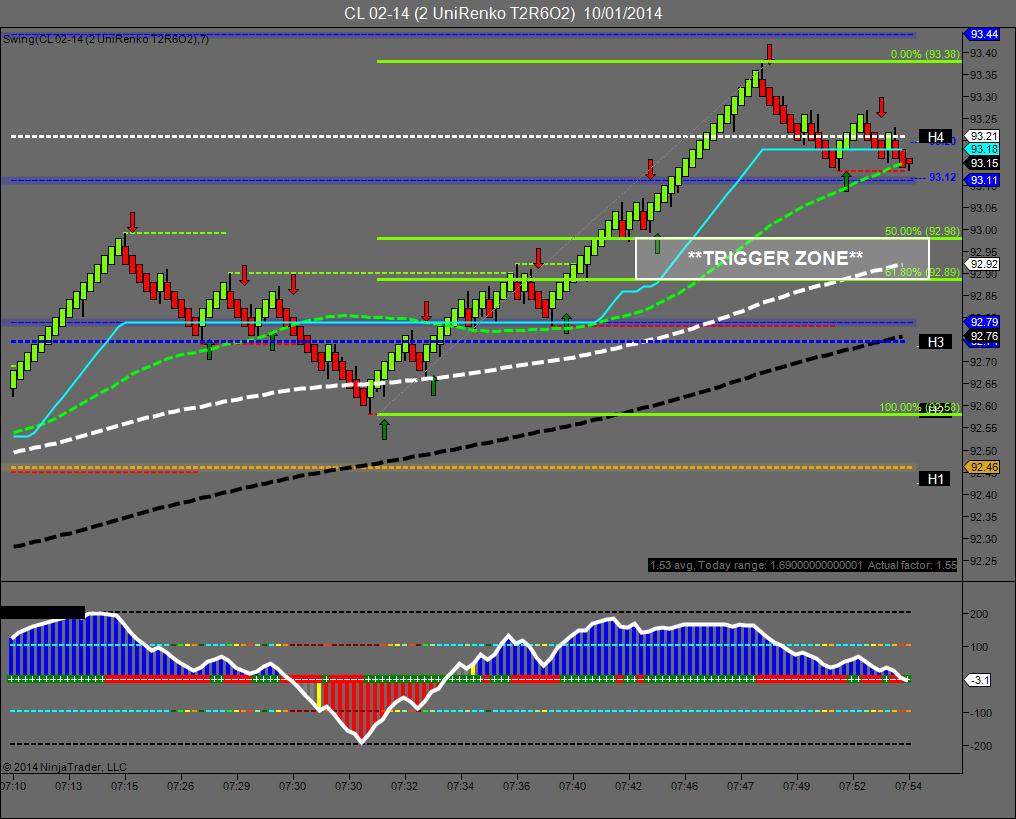Click the 0.00% (93.38) Fibonacci label
This screenshot has height=819, width=1016.
(925, 54)
